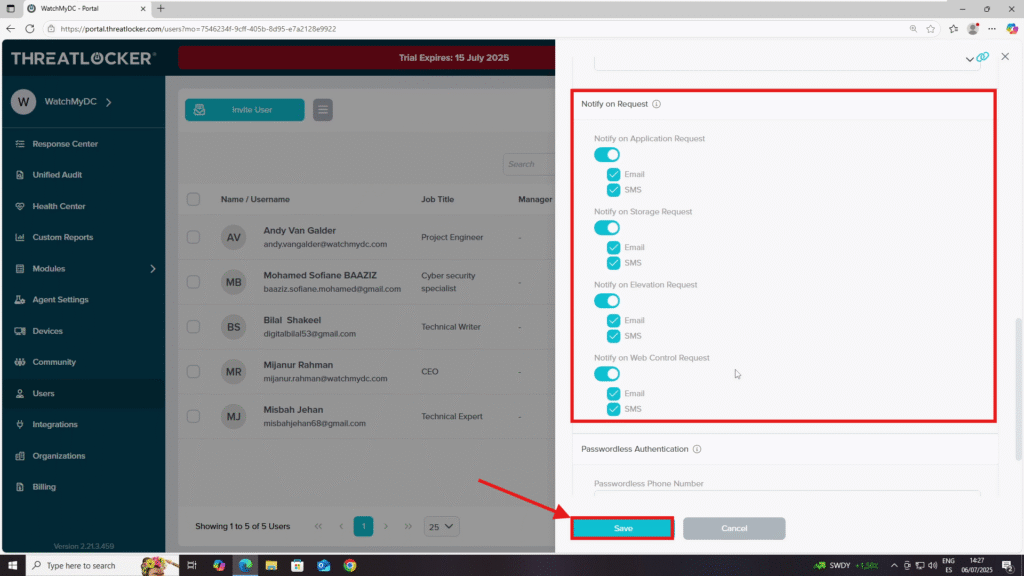Click page 1 pagination button

click(364, 526)
